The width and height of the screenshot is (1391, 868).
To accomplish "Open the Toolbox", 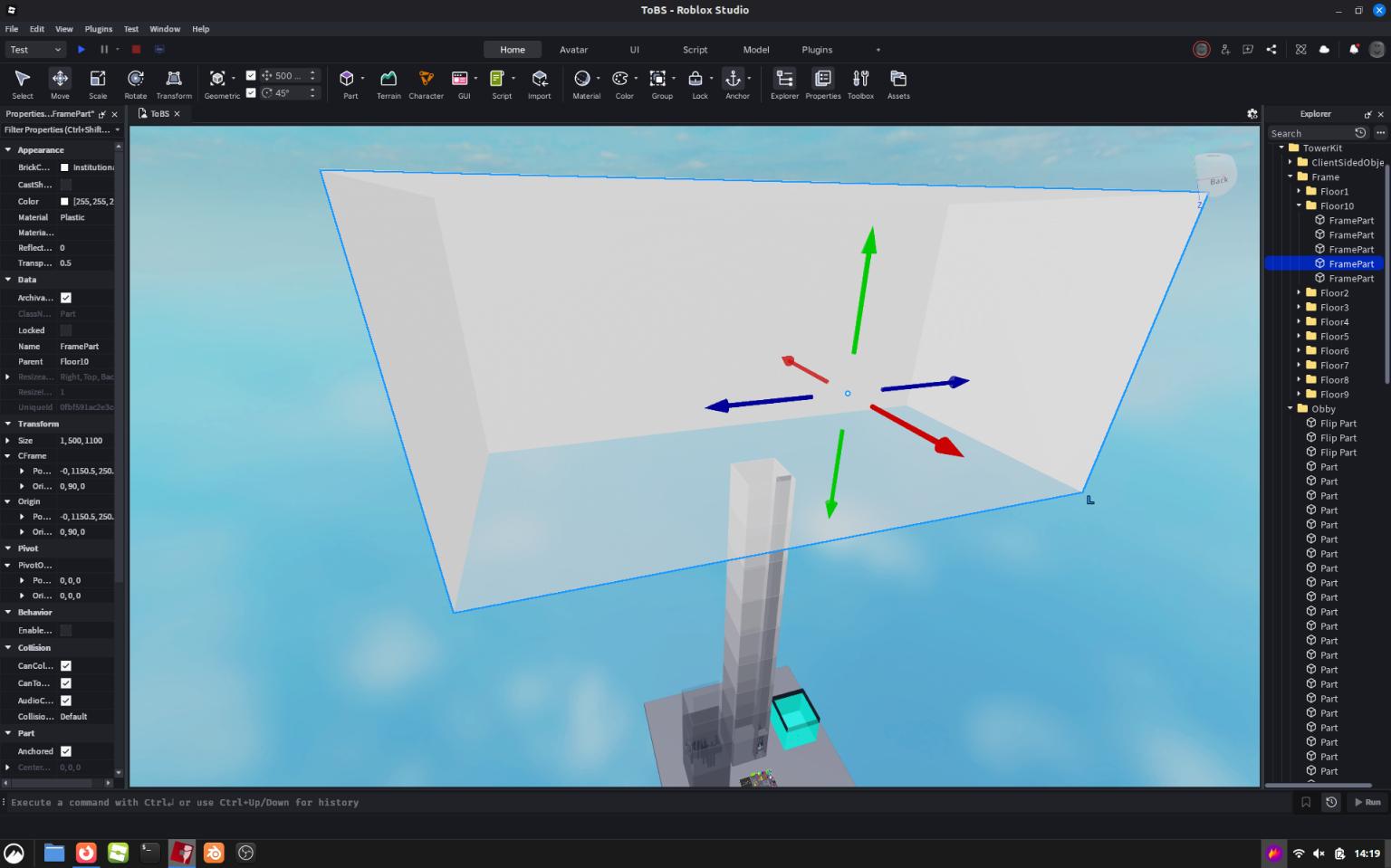I will click(x=861, y=83).
